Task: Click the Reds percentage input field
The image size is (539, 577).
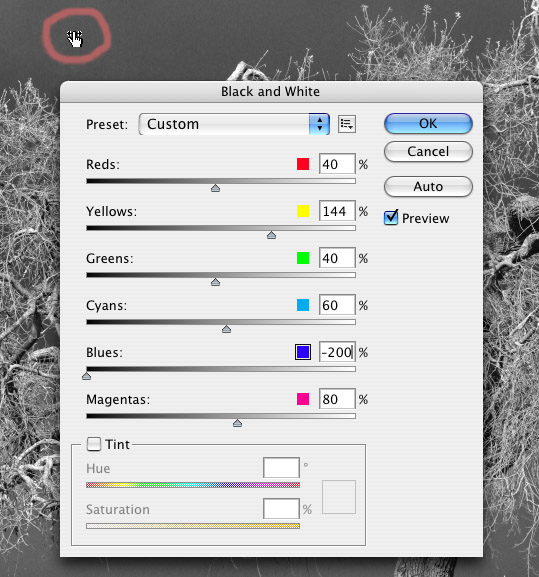Action: (x=337, y=164)
